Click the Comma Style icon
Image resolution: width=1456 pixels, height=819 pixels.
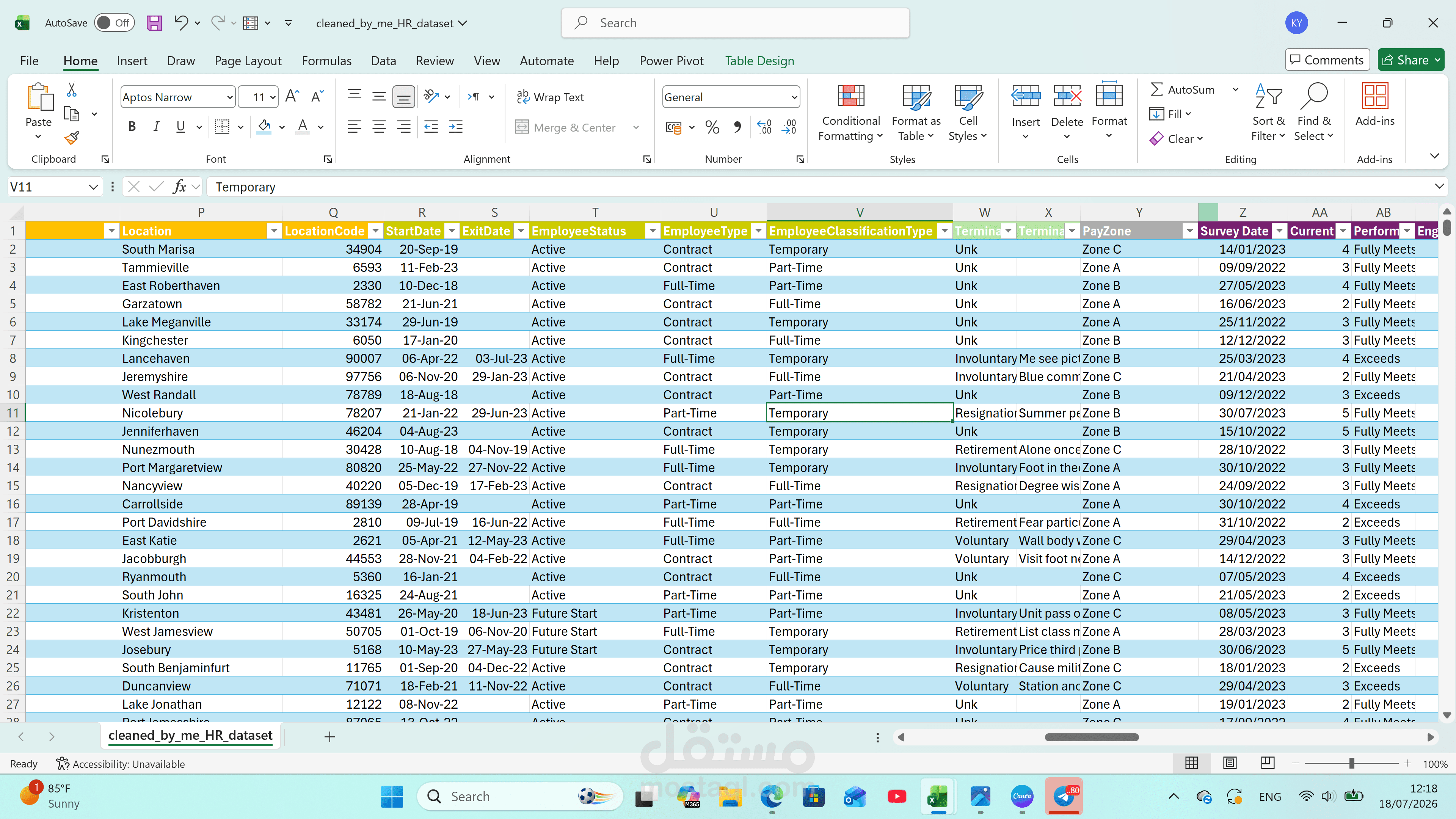coord(737,127)
